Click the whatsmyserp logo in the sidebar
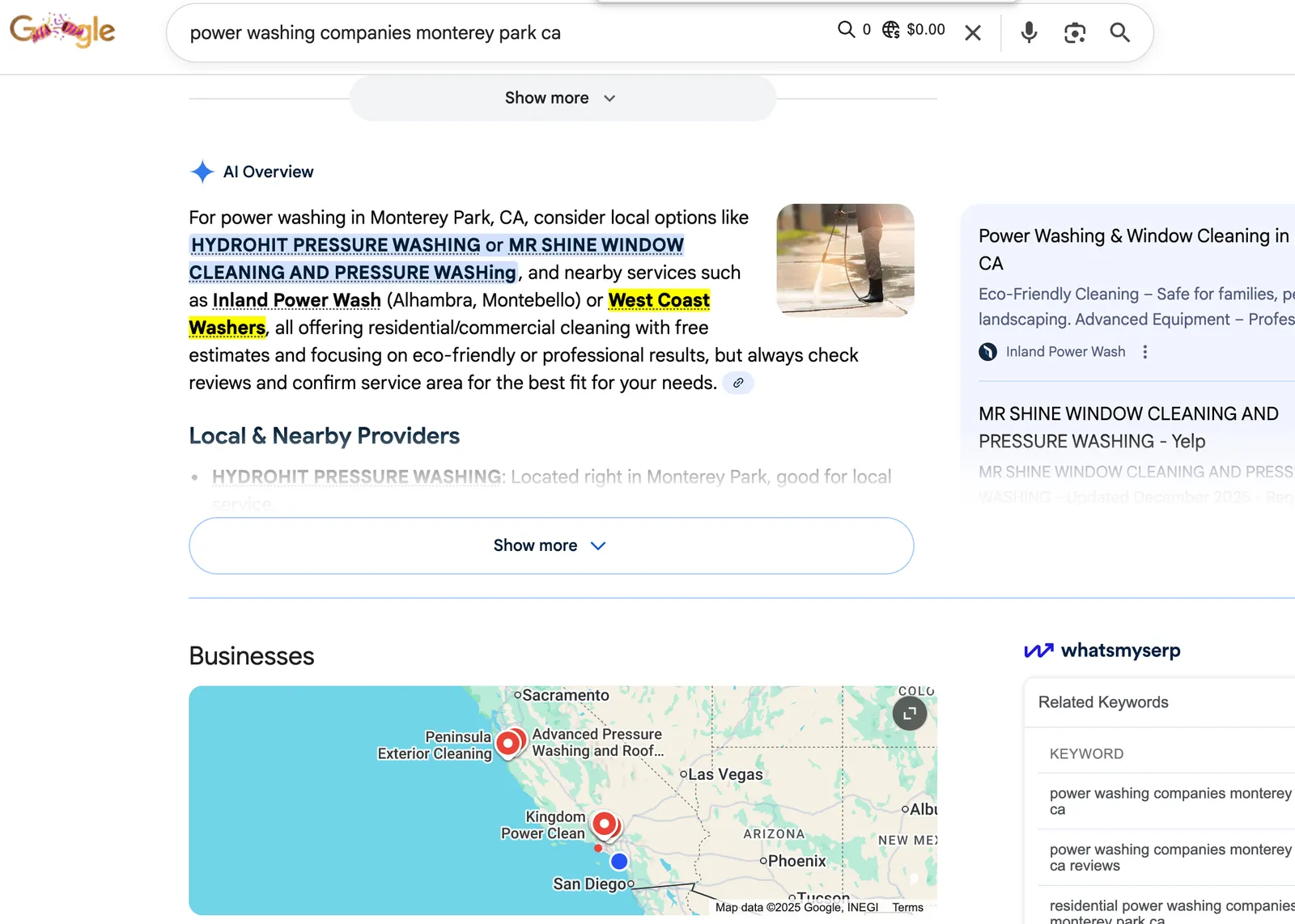Viewport: 1295px width, 924px height. (1101, 651)
